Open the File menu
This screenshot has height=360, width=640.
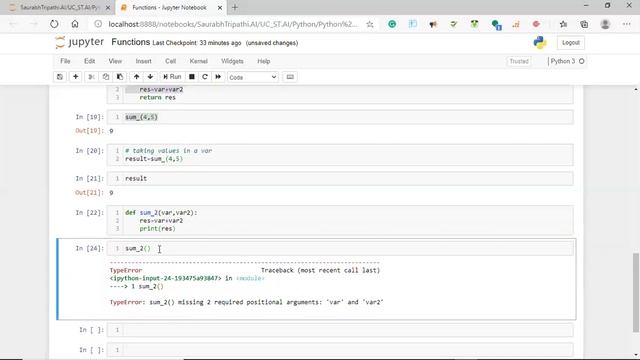click(65, 61)
